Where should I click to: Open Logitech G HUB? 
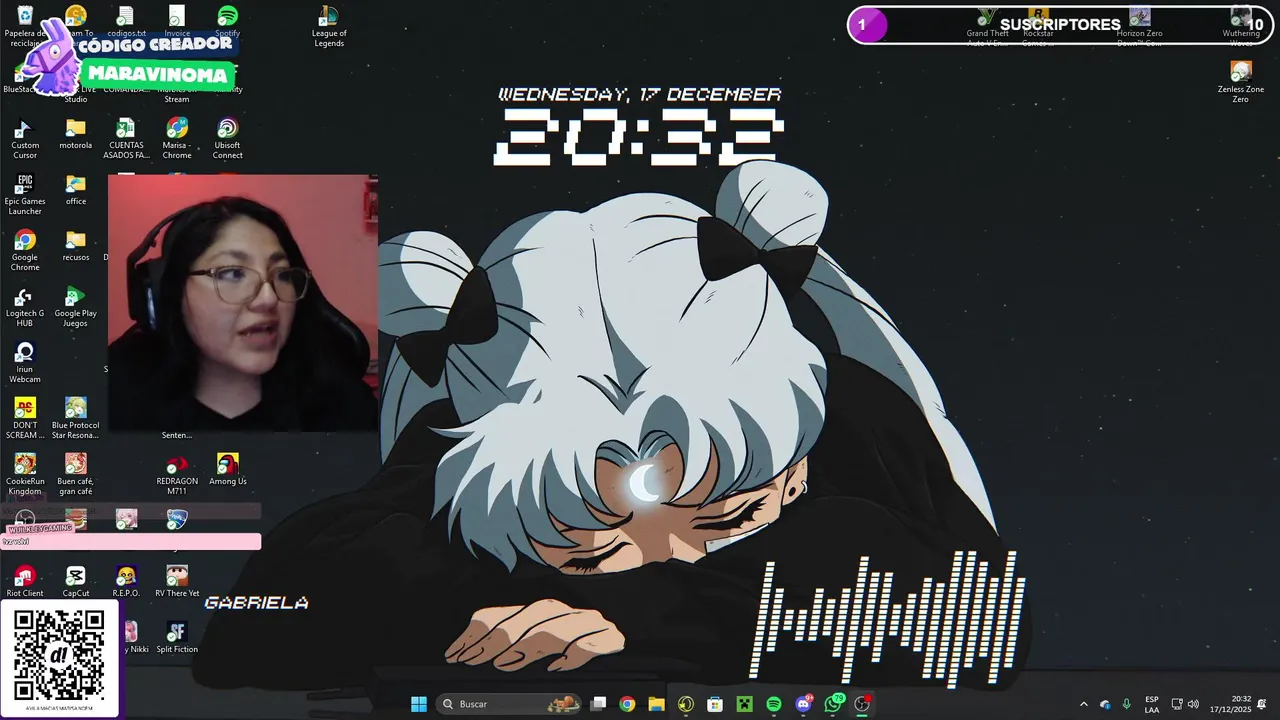(x=25, y=307)
